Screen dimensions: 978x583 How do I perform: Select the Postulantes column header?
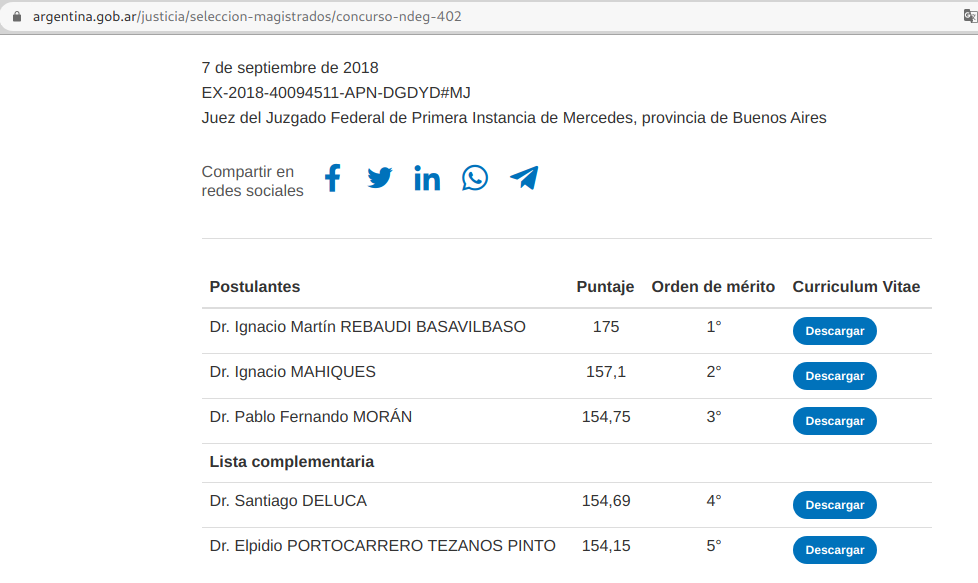(254, 287)
